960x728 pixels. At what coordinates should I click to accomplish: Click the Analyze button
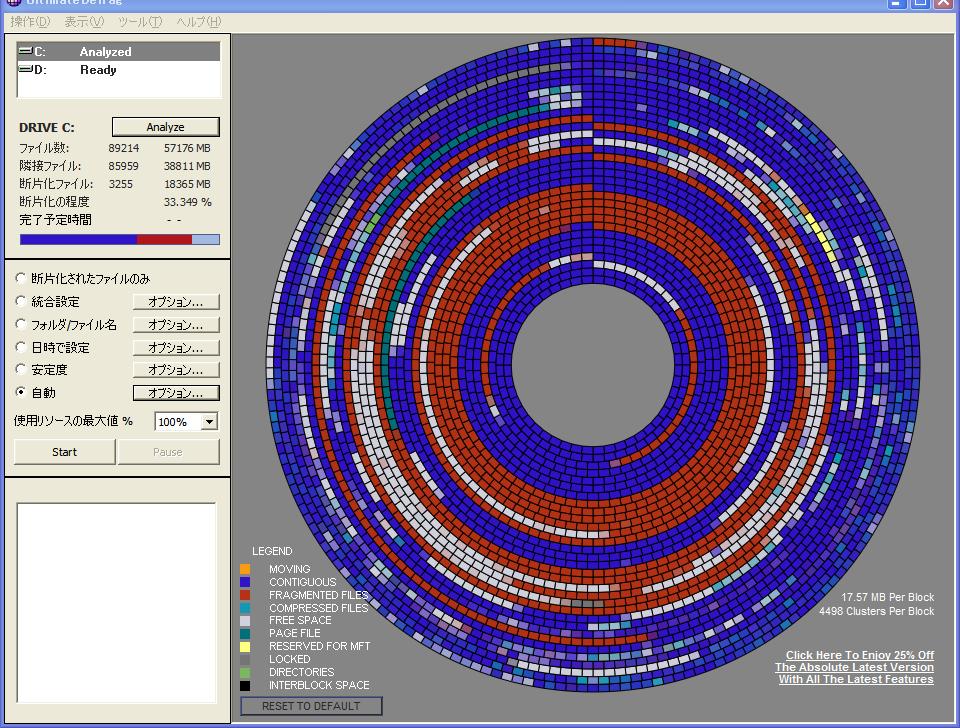click(165, 127)
